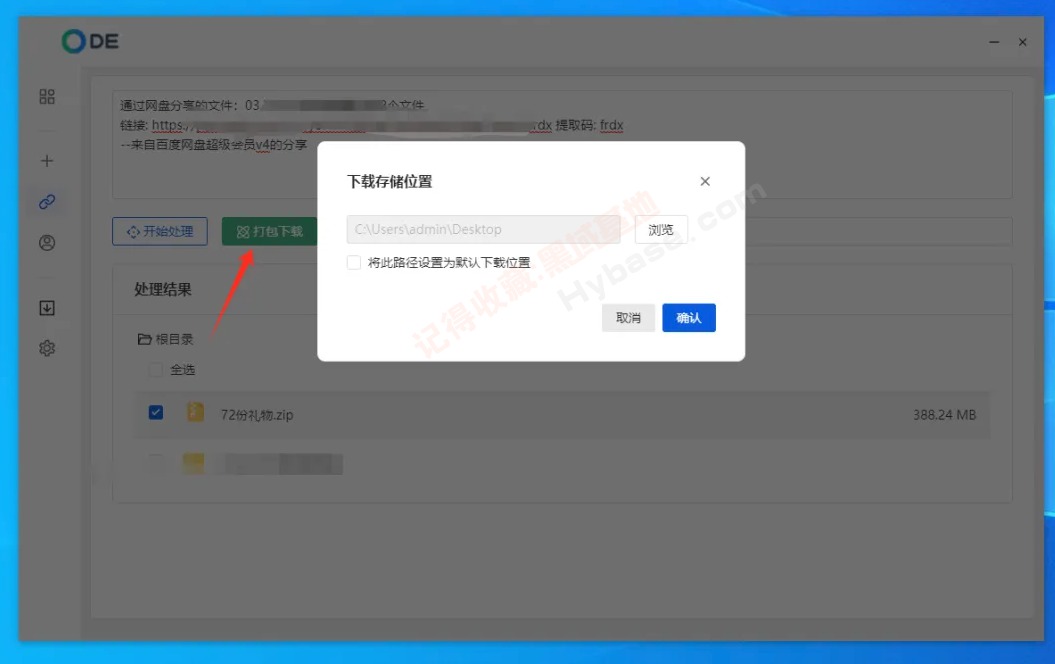
Task: Open the settings gear in sidebar
Action: click(47, 348)
